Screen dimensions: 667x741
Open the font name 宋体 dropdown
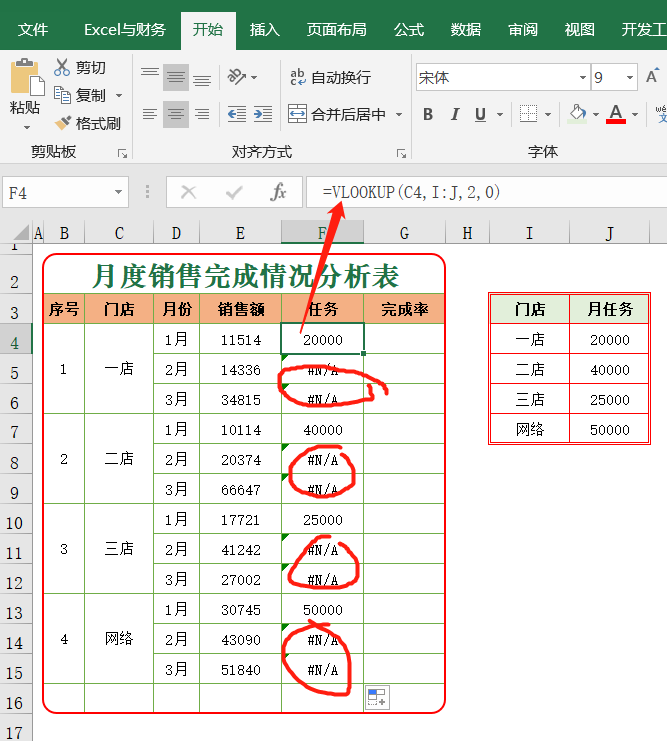[x=582, y=78]
